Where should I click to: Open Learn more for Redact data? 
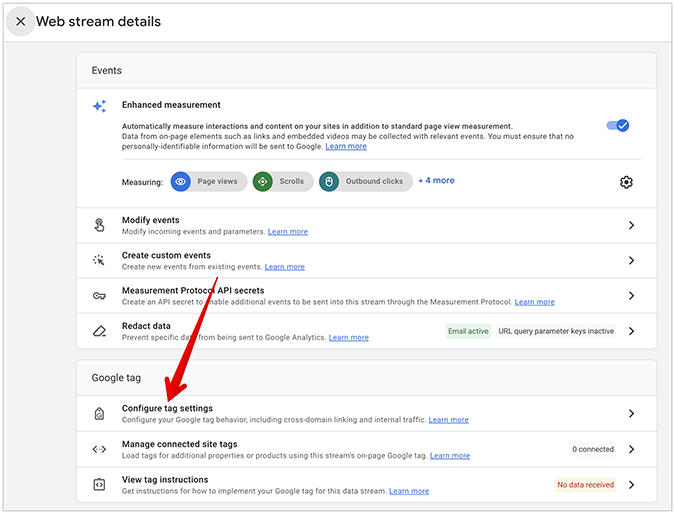pyautogui.click(x=349, y=338)
